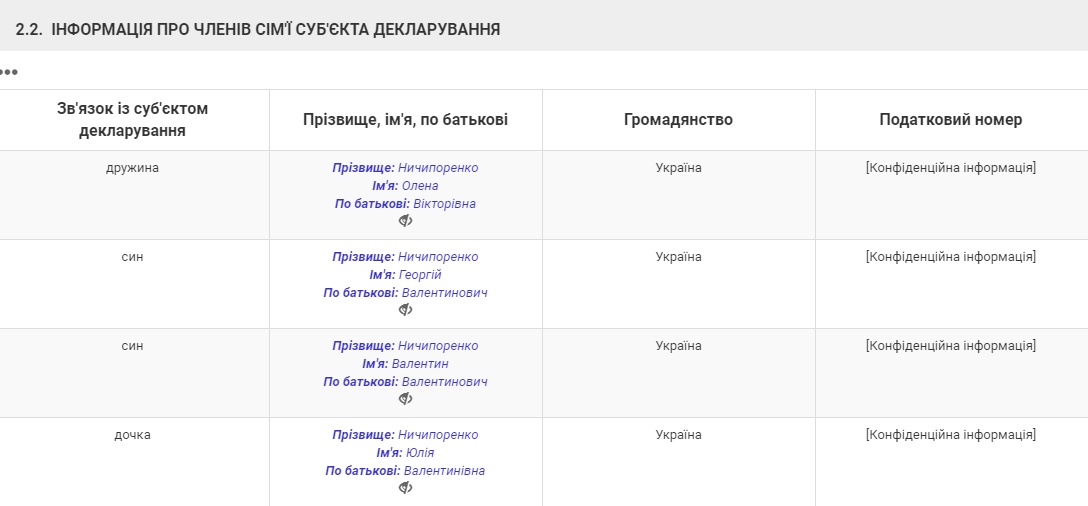1088x506 pixels.
Task: Click the patronymic "Вікторівна"
Action: [444, 204]
